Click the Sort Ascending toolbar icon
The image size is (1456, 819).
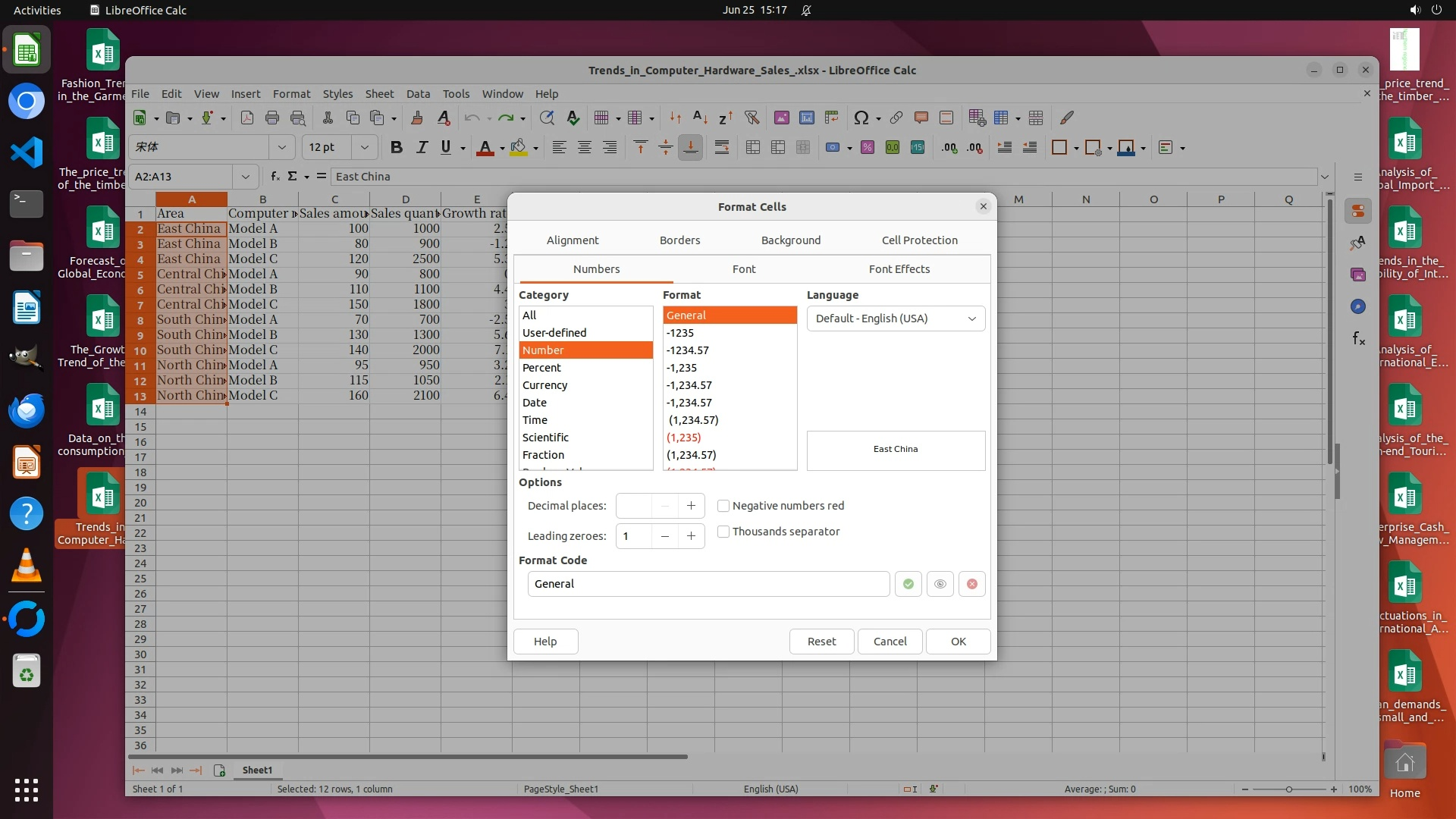[x=700, y=118]
